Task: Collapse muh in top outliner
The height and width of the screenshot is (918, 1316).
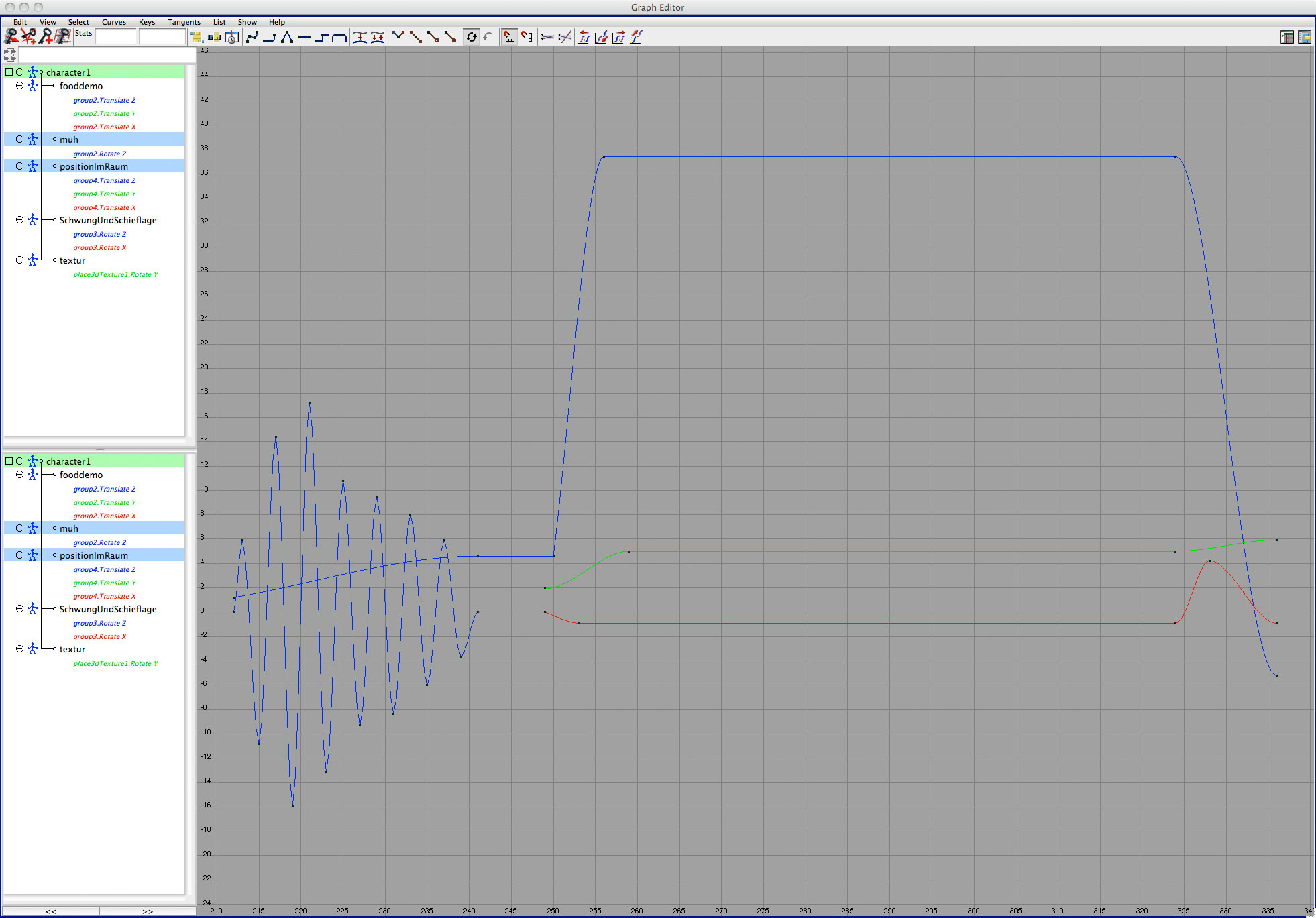Action: 19,139
